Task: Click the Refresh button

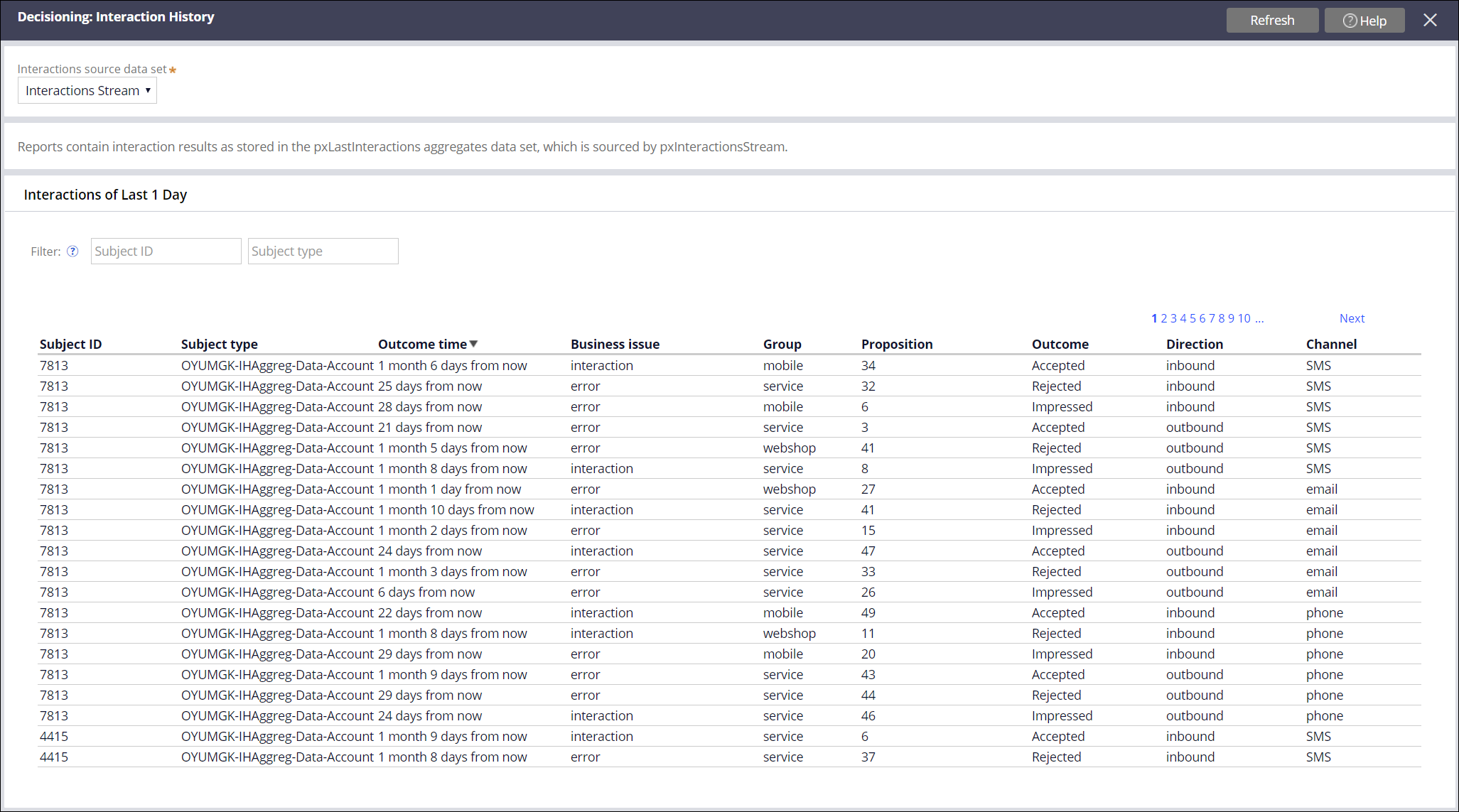Action: click(x=1271, y=21)
